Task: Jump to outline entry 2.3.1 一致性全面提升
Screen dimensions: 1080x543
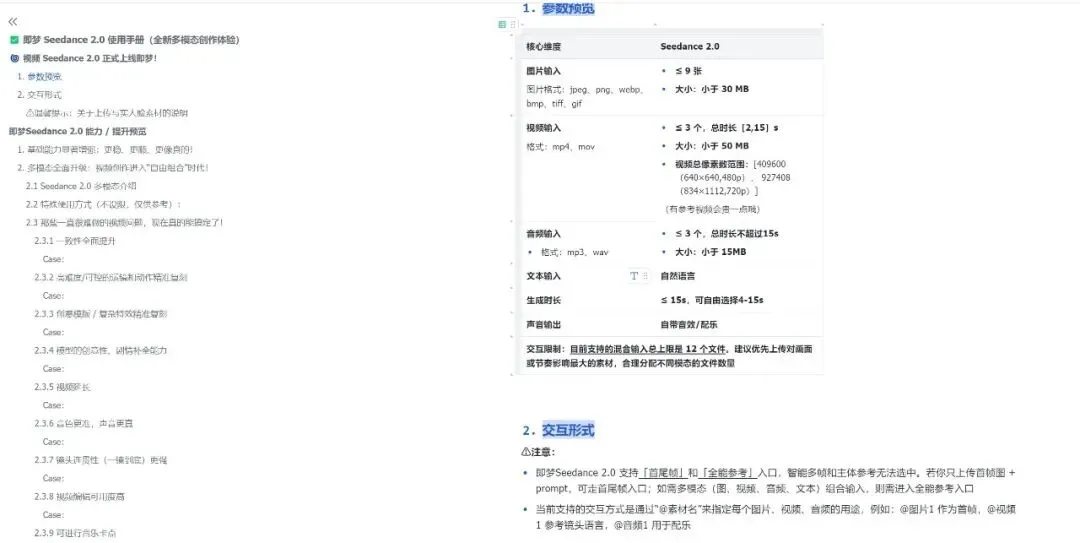Action: 75,241
